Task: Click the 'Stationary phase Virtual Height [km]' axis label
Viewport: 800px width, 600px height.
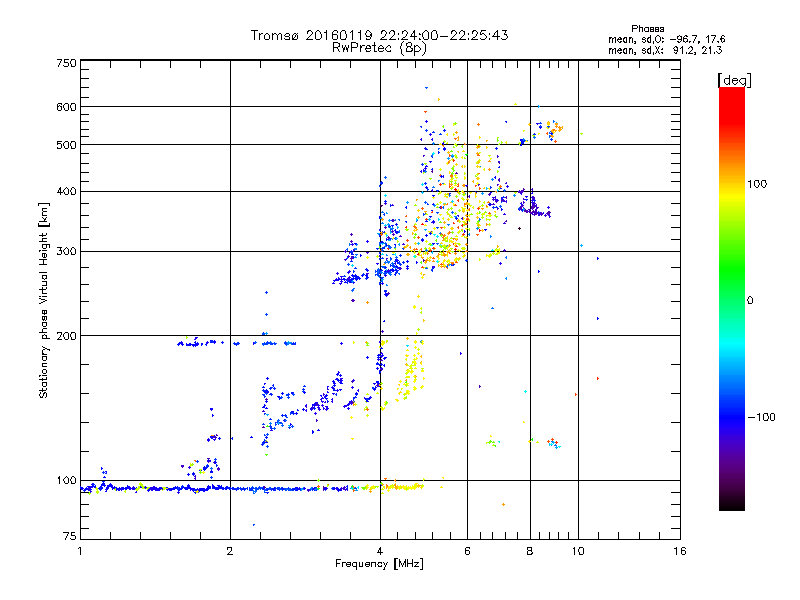Action: [x=44, y=301]
